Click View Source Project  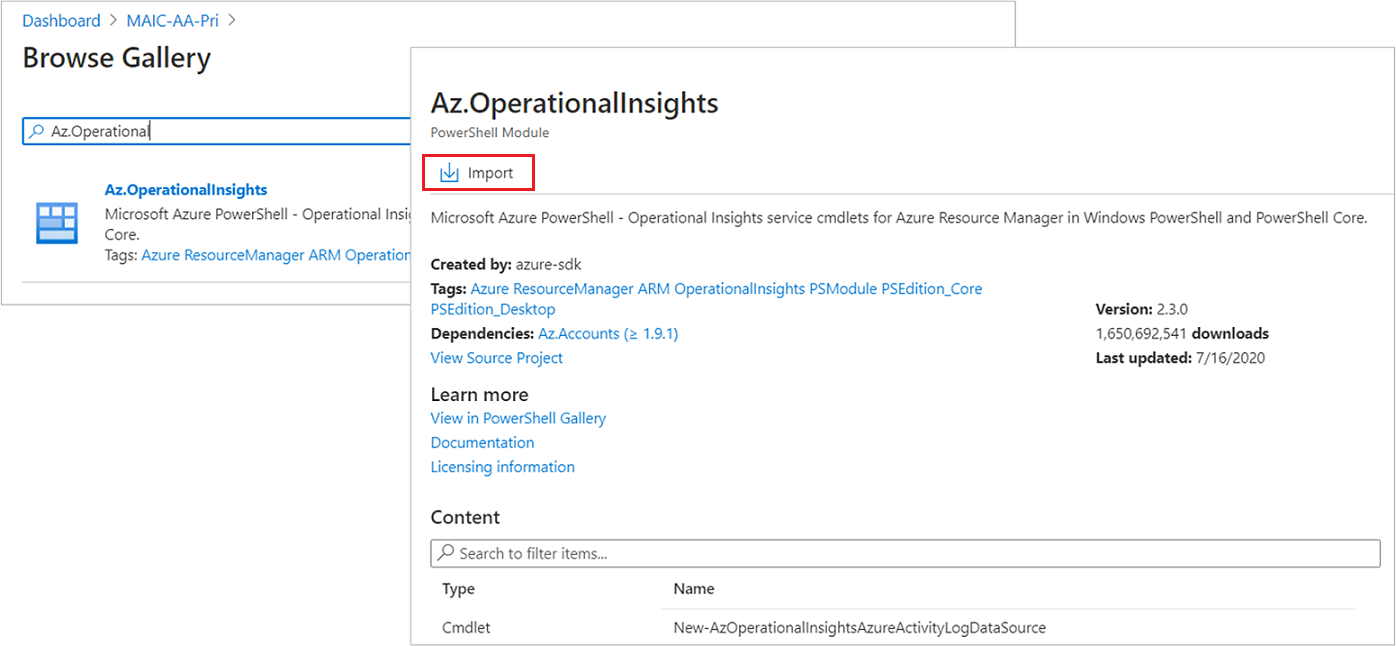click(496, 357)
